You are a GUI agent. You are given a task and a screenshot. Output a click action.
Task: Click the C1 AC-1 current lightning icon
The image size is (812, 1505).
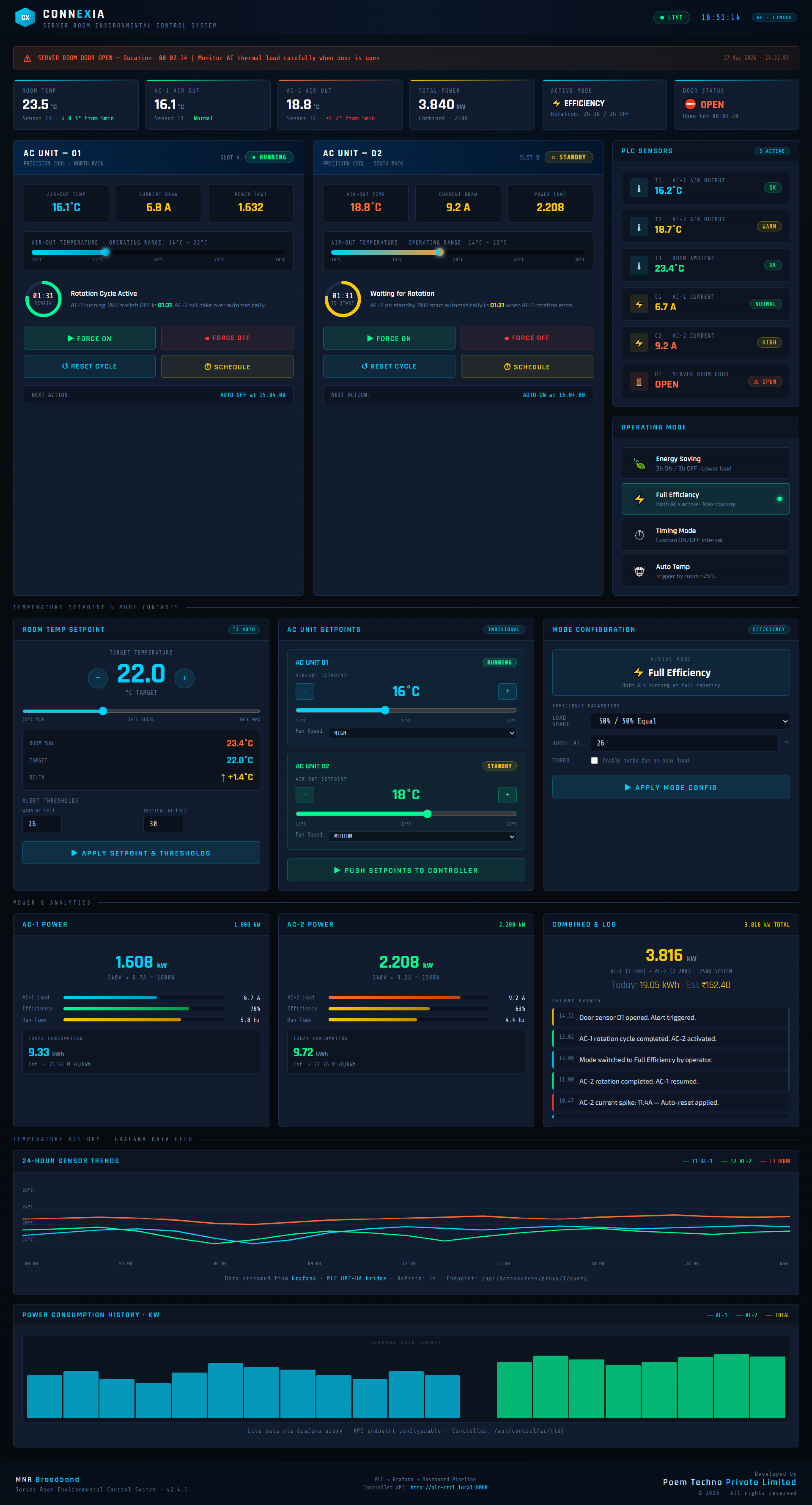pyautogui.click(x=639, y=304)
